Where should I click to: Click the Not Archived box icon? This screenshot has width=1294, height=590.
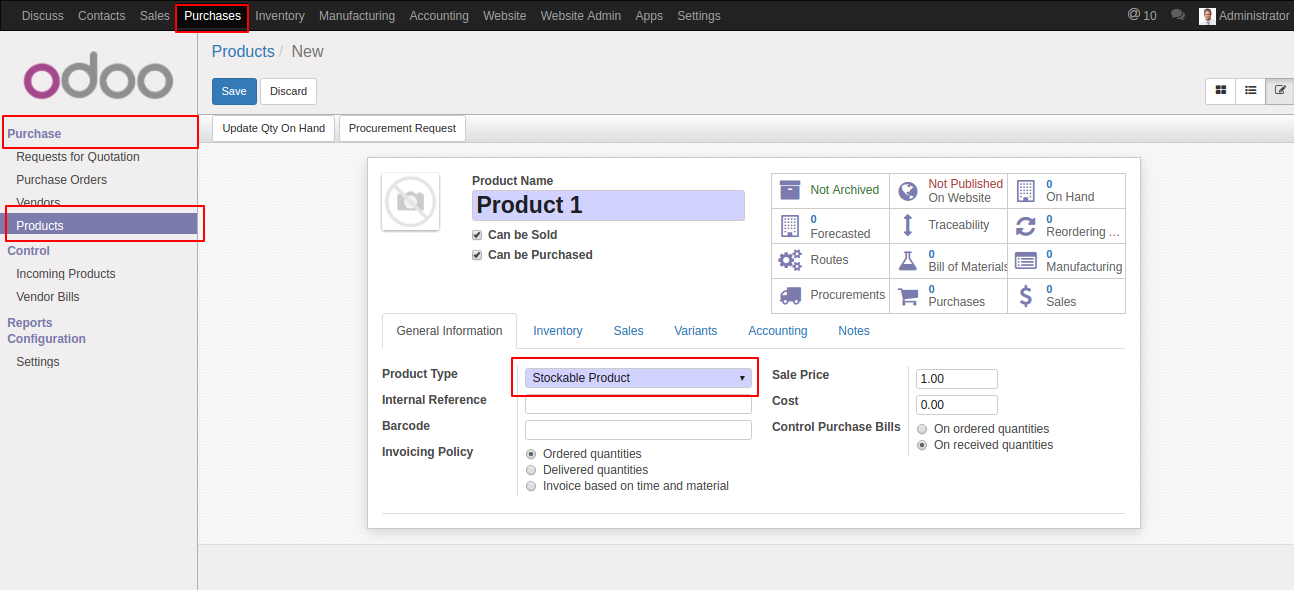[790, 190]
